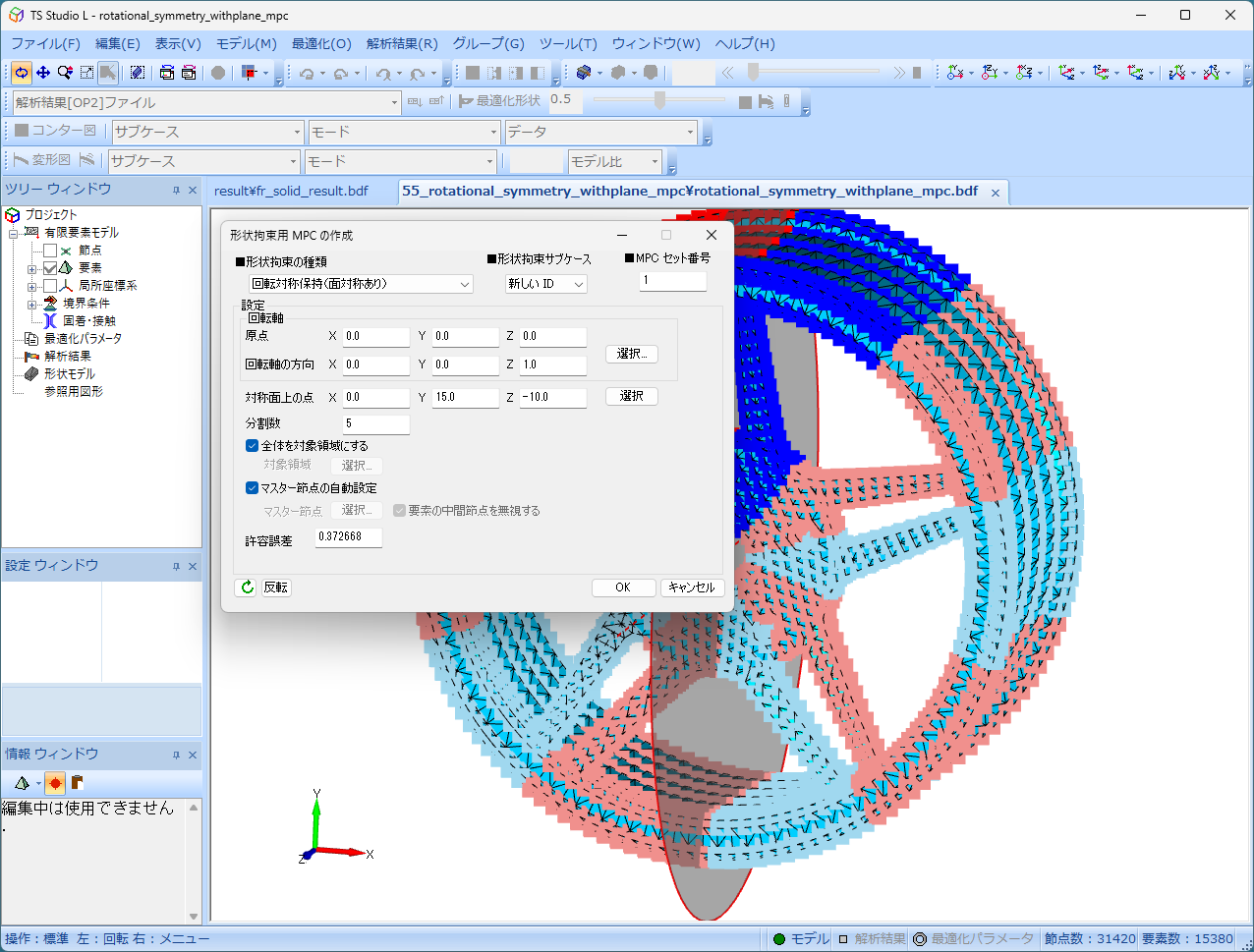Open 形状拘束サブケース 新しい ID dropdown

[x=546, y=284]
